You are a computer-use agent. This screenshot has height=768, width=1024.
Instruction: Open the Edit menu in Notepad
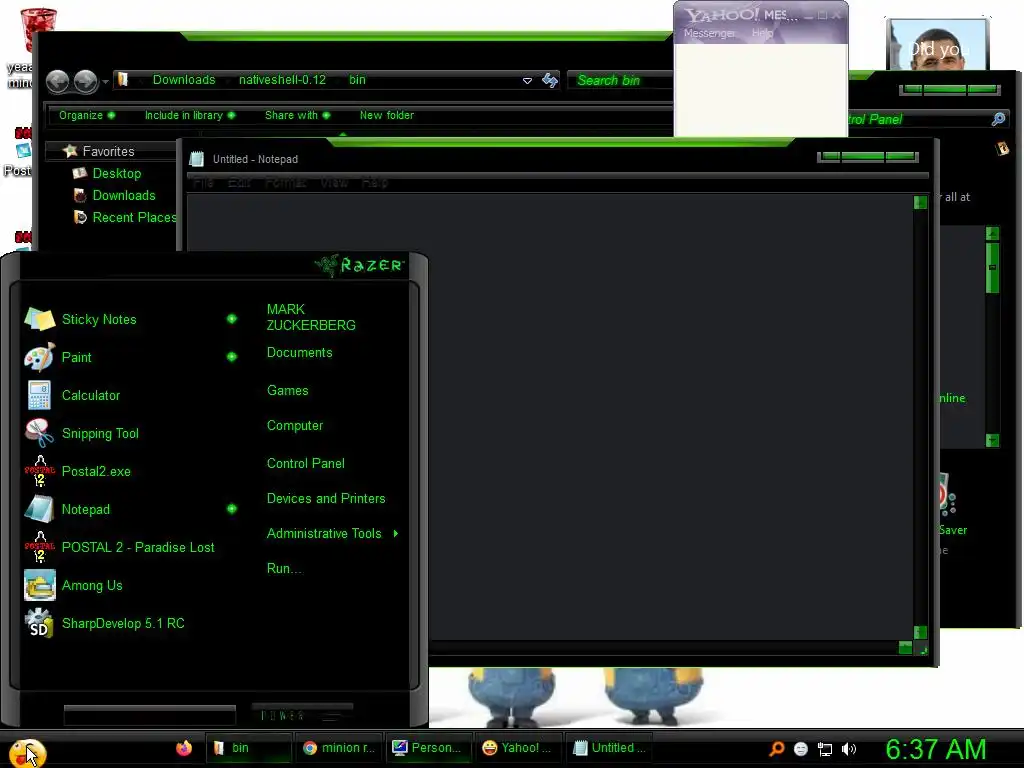point(239,182)
